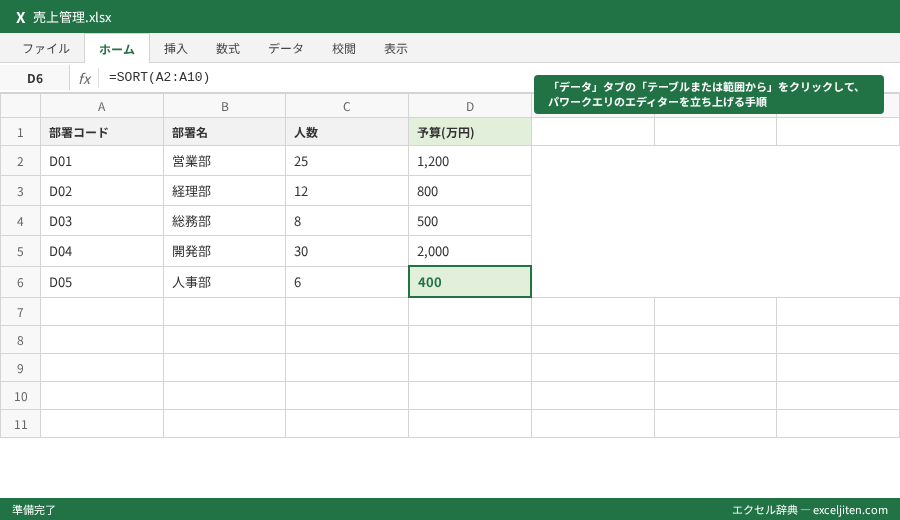The width and height of the screenshot is (900, 520).
Task: Switch to the 挿入 tab
Action: coord(176,49)
